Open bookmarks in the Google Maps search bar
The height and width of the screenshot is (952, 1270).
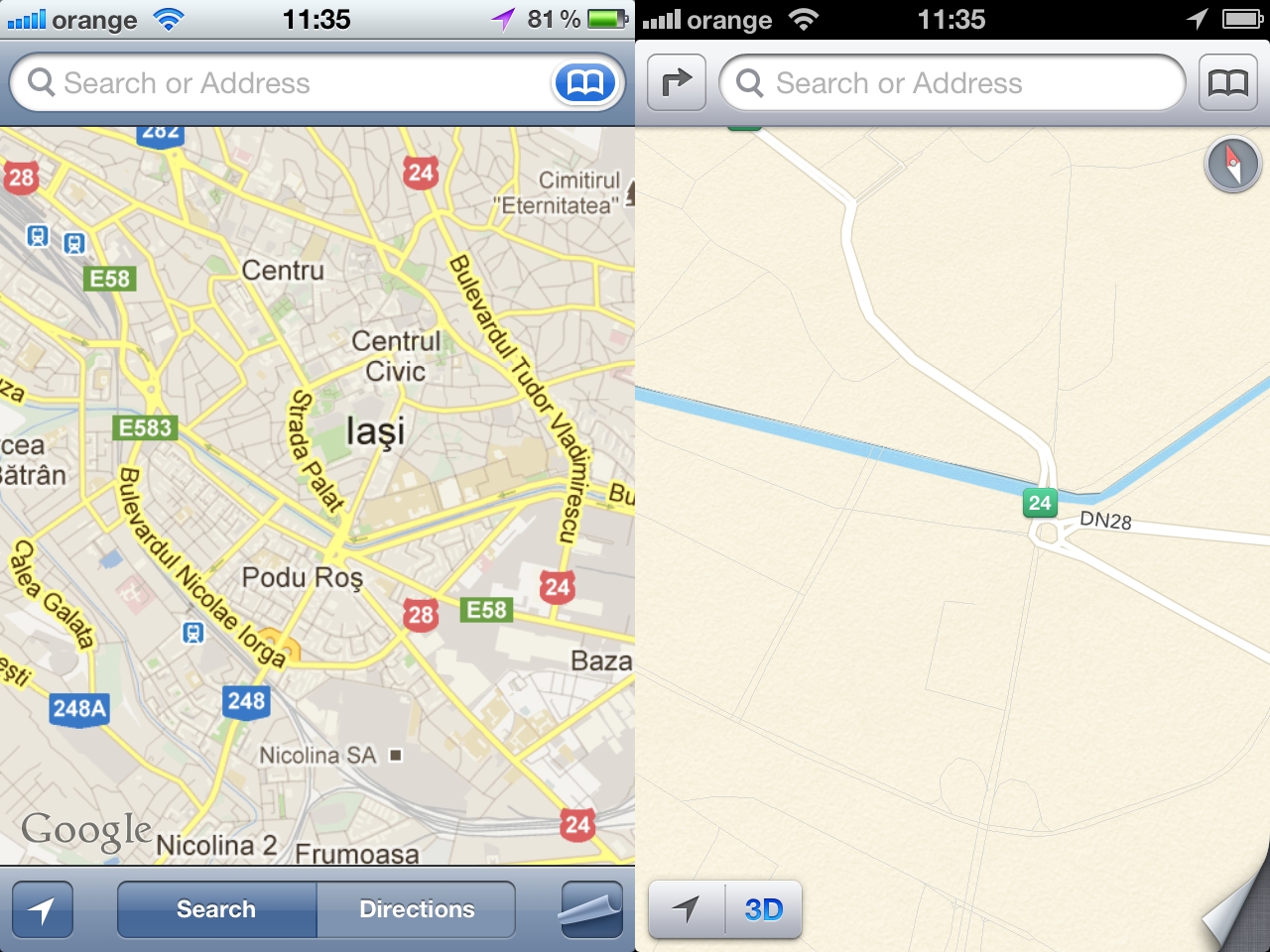pos(585,83)
